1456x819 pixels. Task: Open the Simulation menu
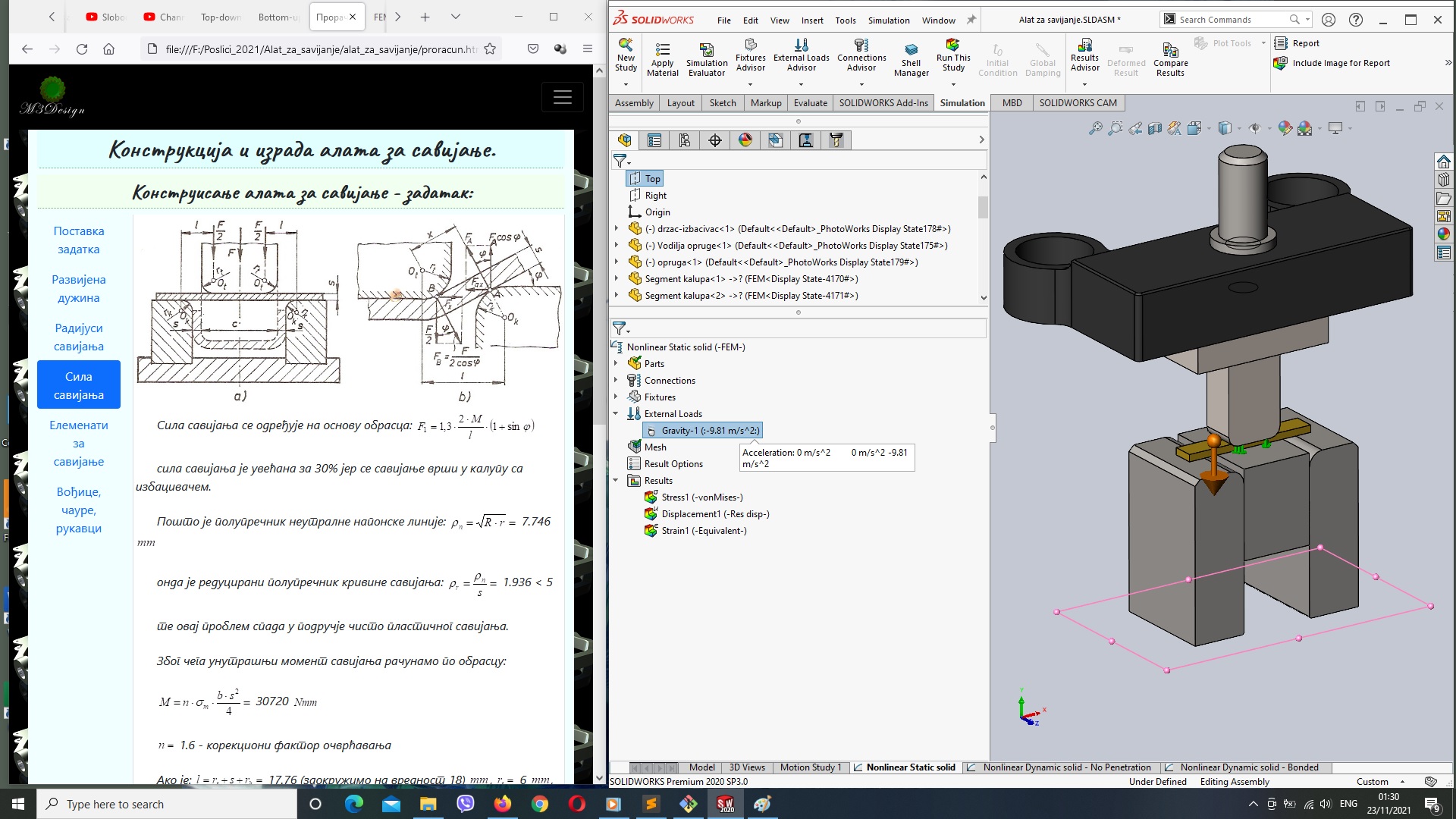(889, 20)
